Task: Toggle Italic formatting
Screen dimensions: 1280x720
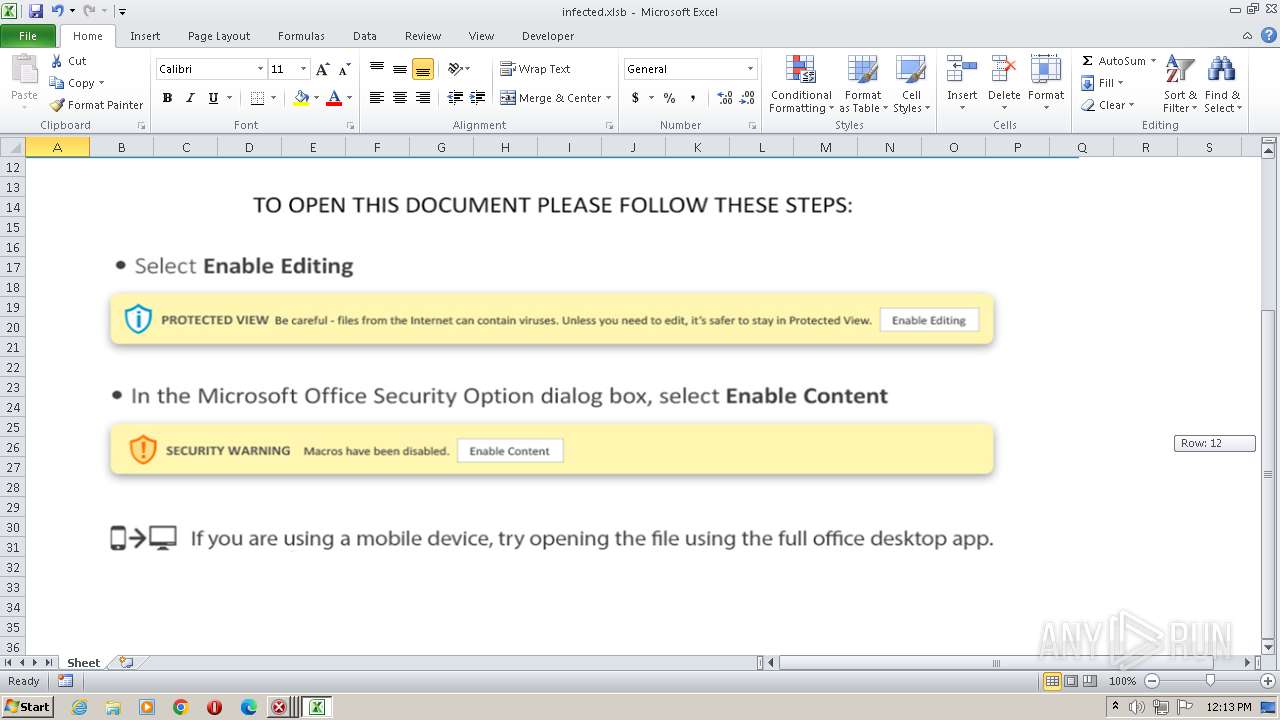Action: coord(190,98)
